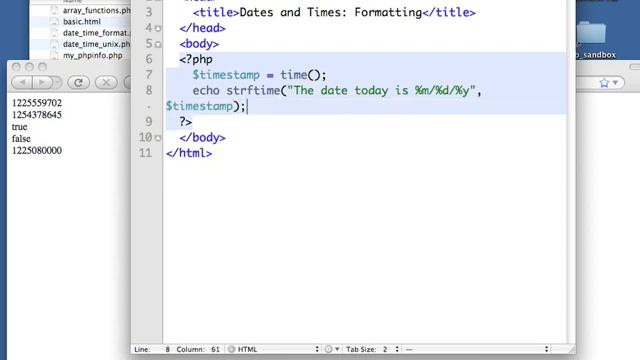
Task: Click the word true in the browser page
Action: pos(19,127)
